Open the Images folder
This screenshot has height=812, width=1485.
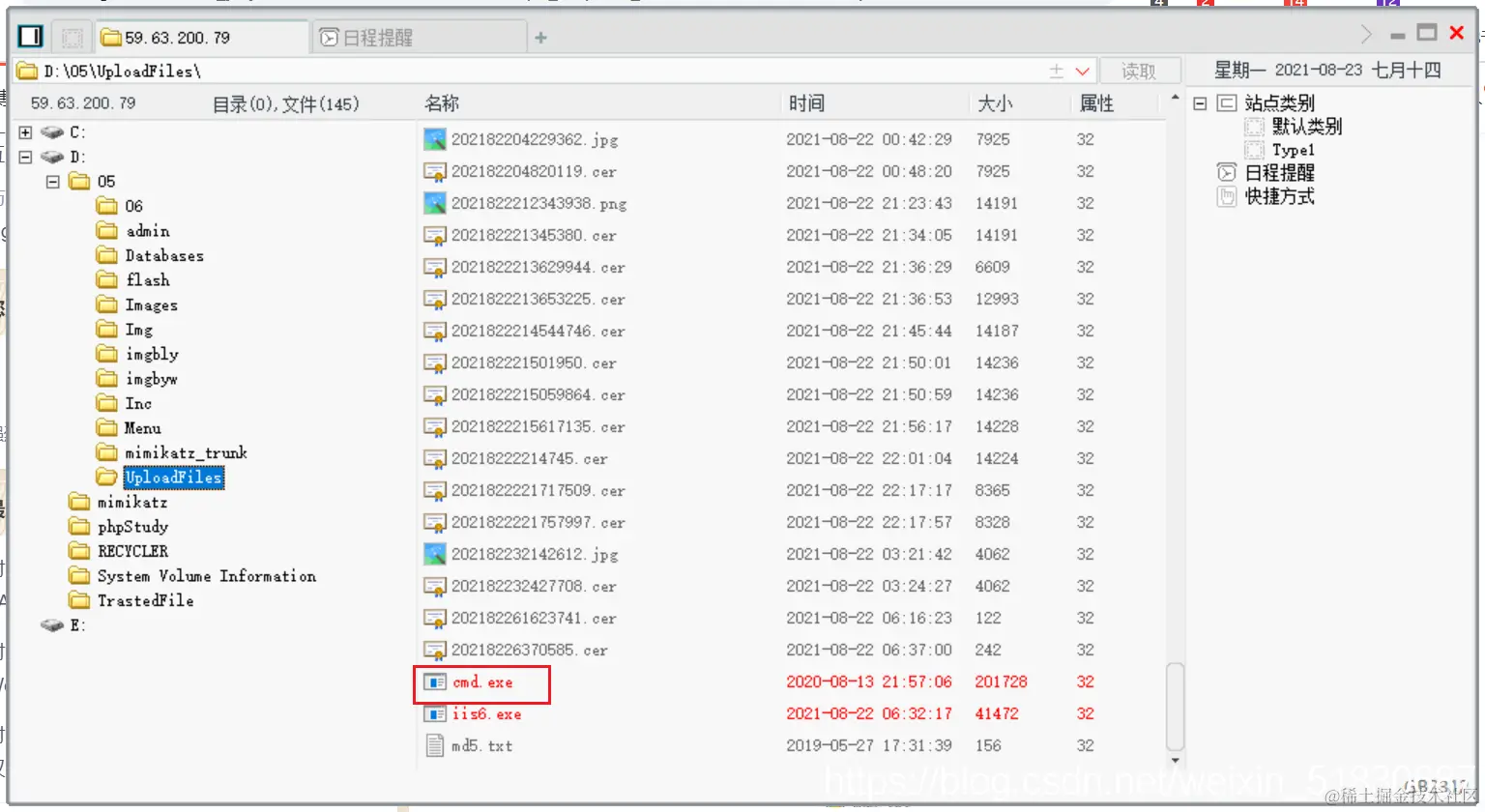[151, 304]
